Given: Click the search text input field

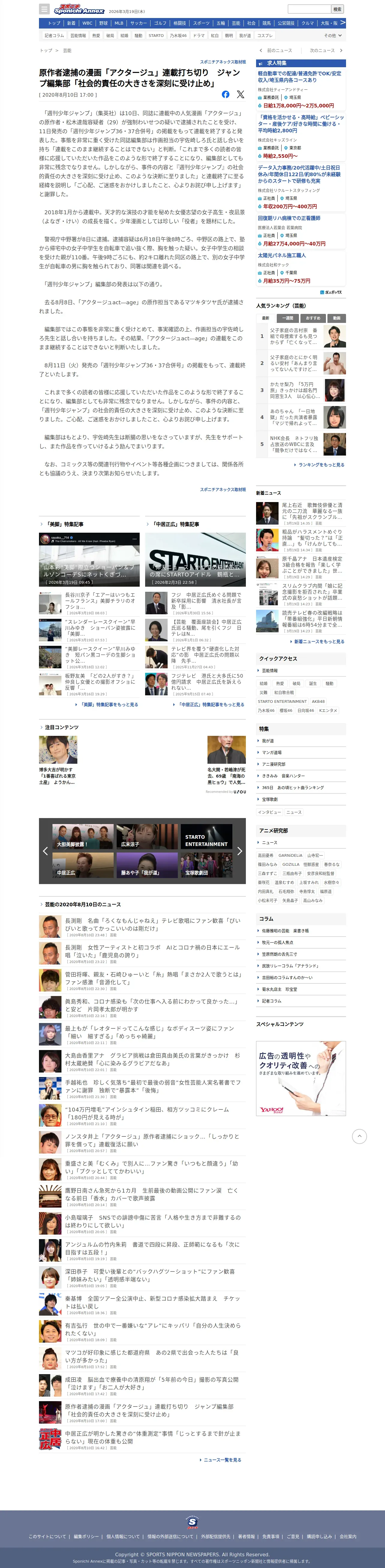Looking at the screenshot, I should pos(309,9).
